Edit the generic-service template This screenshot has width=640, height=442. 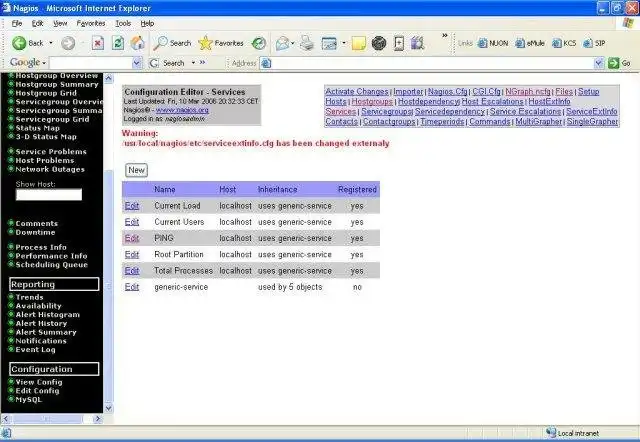[132, 287]
